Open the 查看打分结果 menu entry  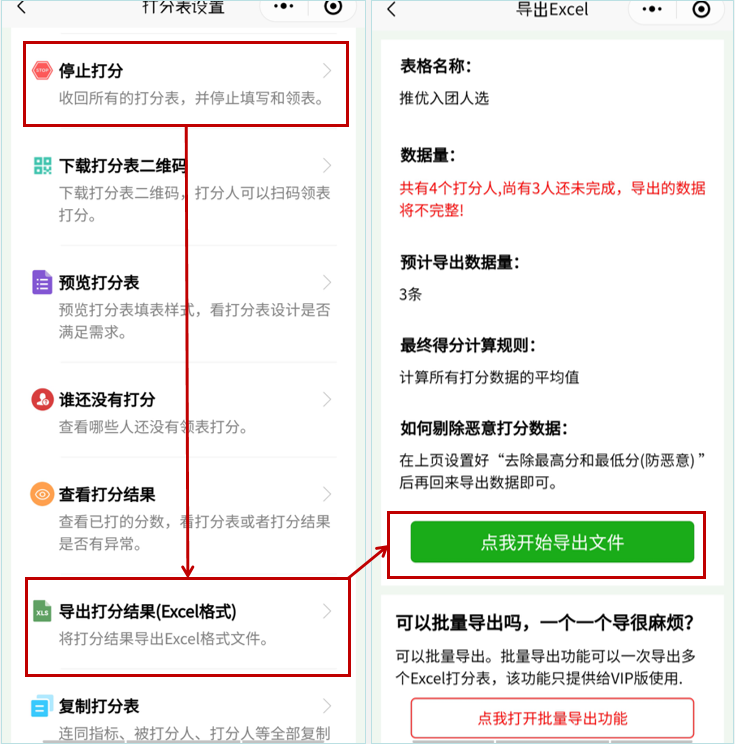(185, 517)
